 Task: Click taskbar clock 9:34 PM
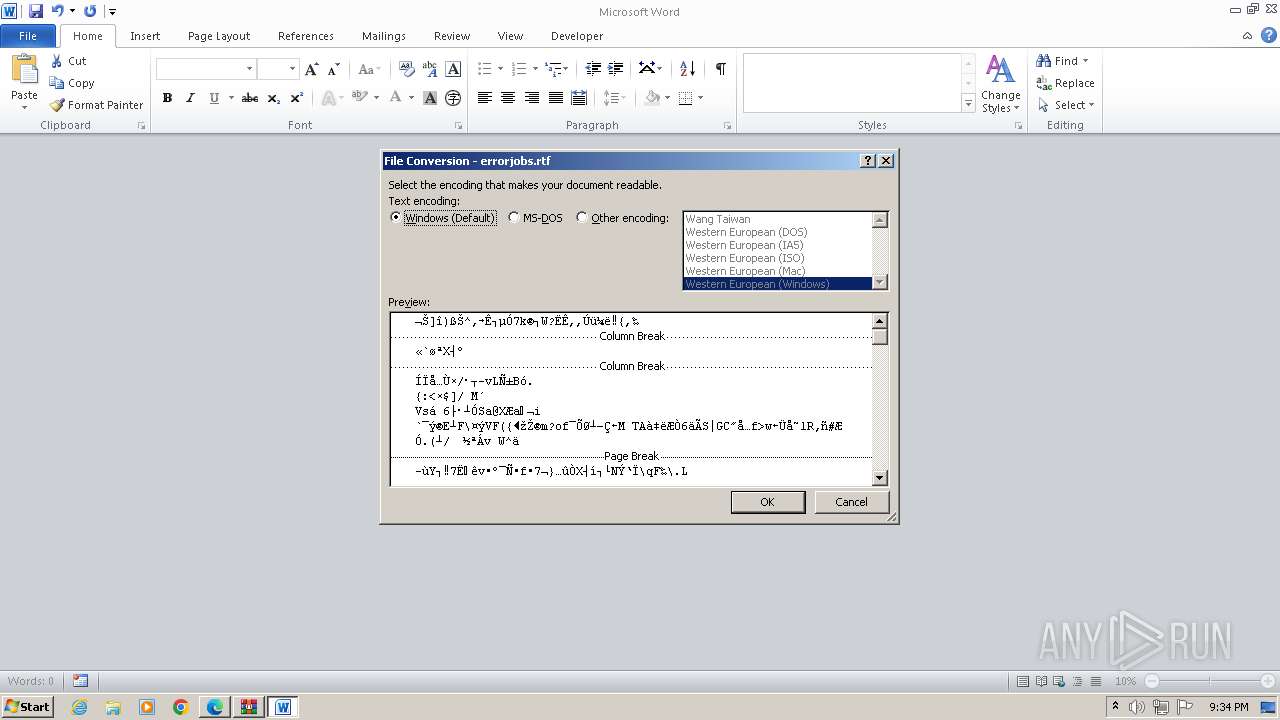(1229, 707)
